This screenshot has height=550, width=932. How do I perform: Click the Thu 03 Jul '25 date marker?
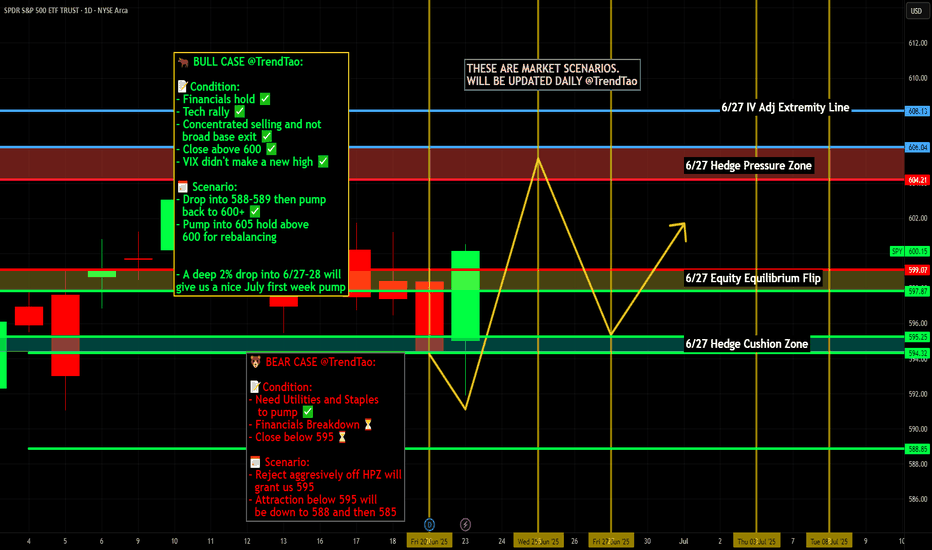[756, 541]
